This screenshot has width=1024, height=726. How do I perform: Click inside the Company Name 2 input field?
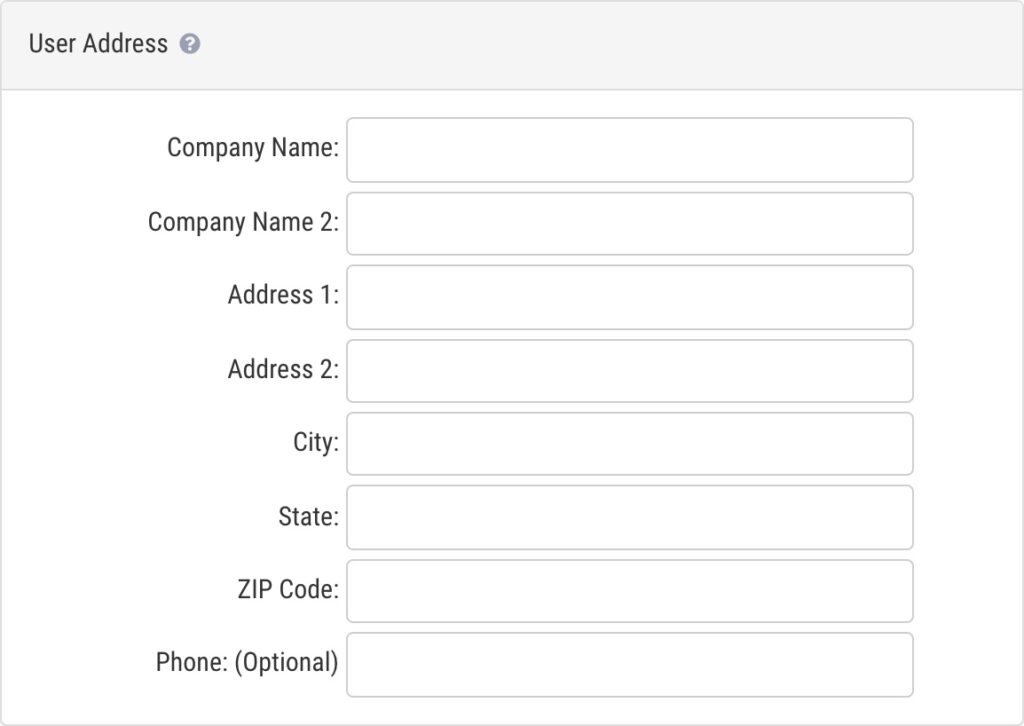click(x=629, y=223)
